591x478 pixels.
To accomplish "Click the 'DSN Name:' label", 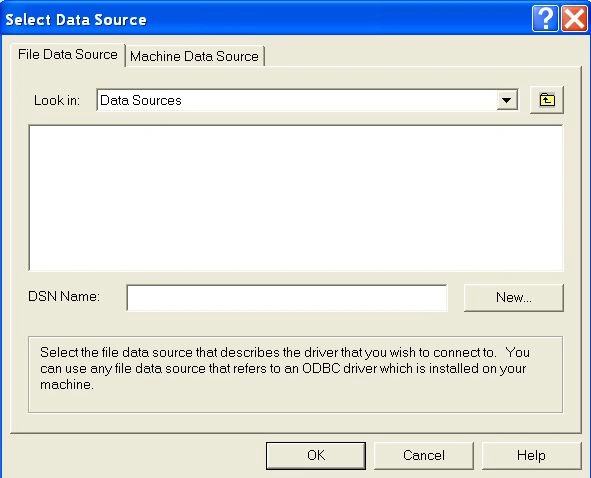I will tap(64, 296).
